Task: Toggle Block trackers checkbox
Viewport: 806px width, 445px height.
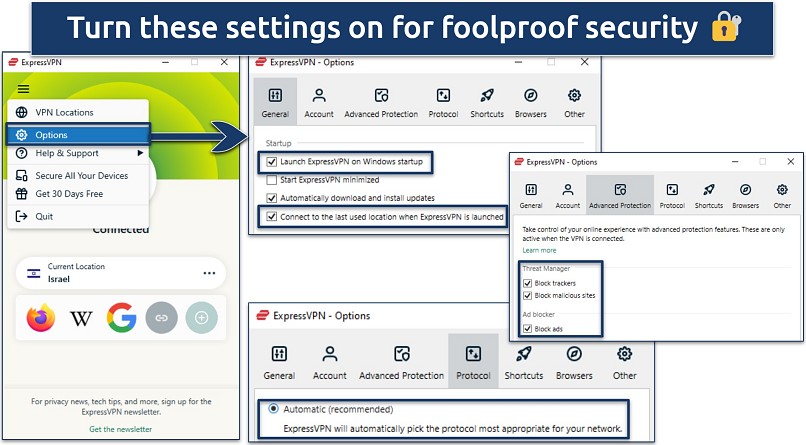Action: [527, 283]
